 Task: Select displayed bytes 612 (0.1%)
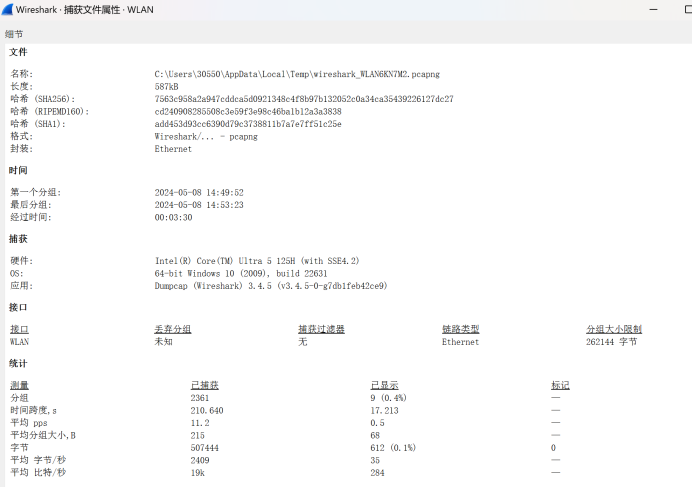(393, 448)
